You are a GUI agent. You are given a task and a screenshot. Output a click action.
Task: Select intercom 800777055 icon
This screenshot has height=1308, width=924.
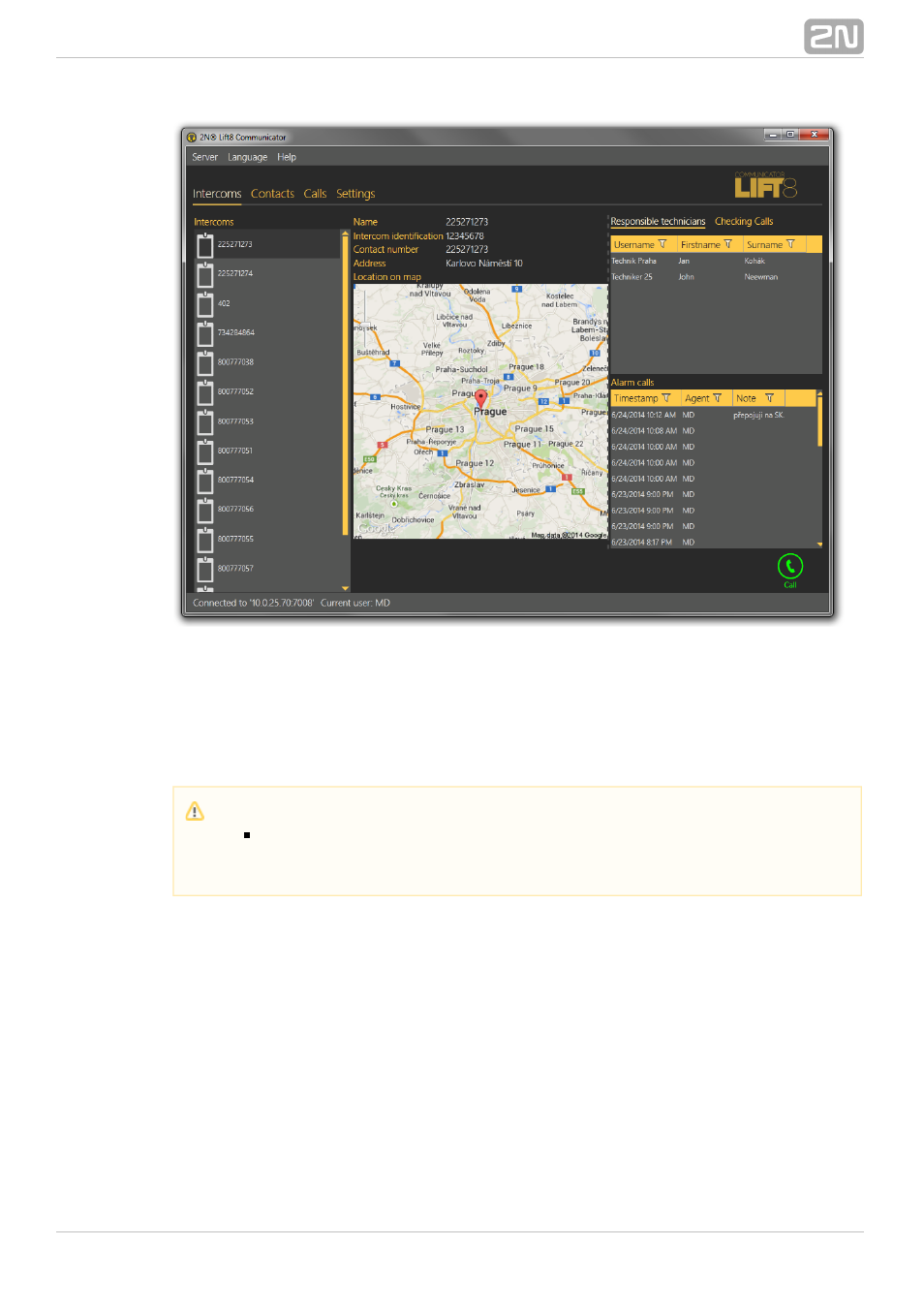tap(205, 539)
